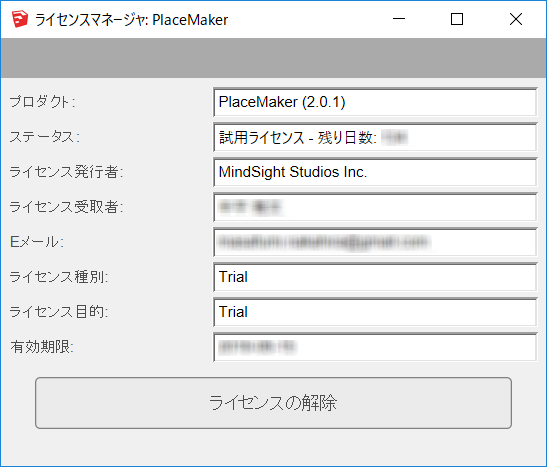Click the プロダクト: label
This screenshot has height=467, width=547.
point(43,102)
